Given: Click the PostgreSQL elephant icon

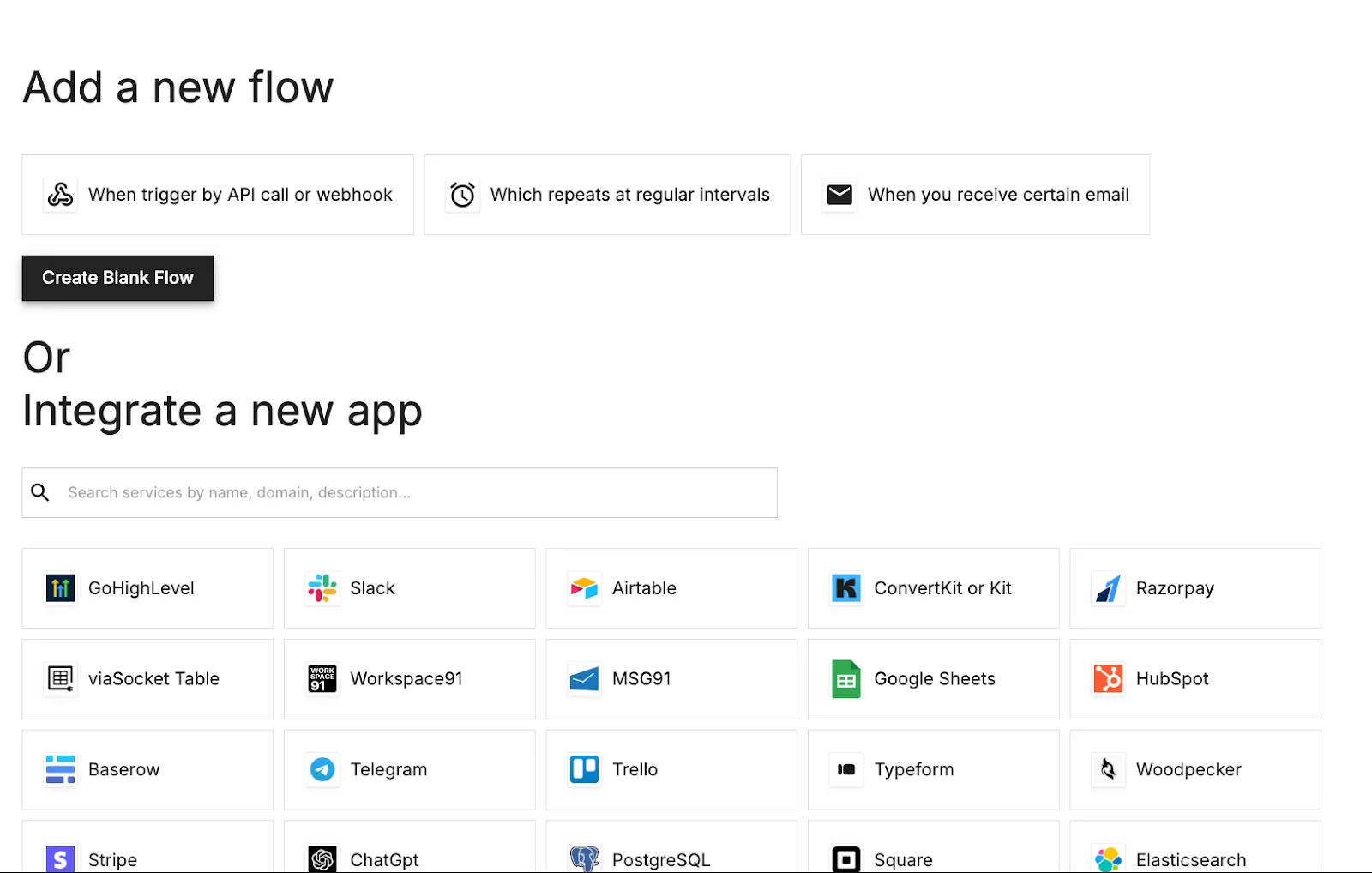Looking at the screenshot, I should click(584, 859).
